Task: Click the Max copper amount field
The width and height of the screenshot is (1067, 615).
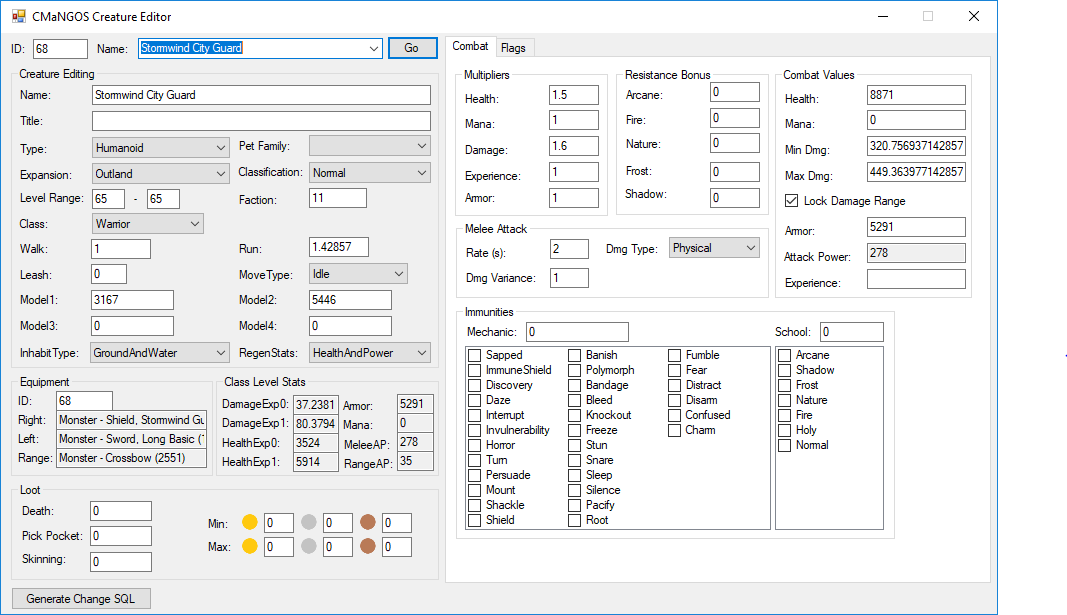Action: [397, 546]
